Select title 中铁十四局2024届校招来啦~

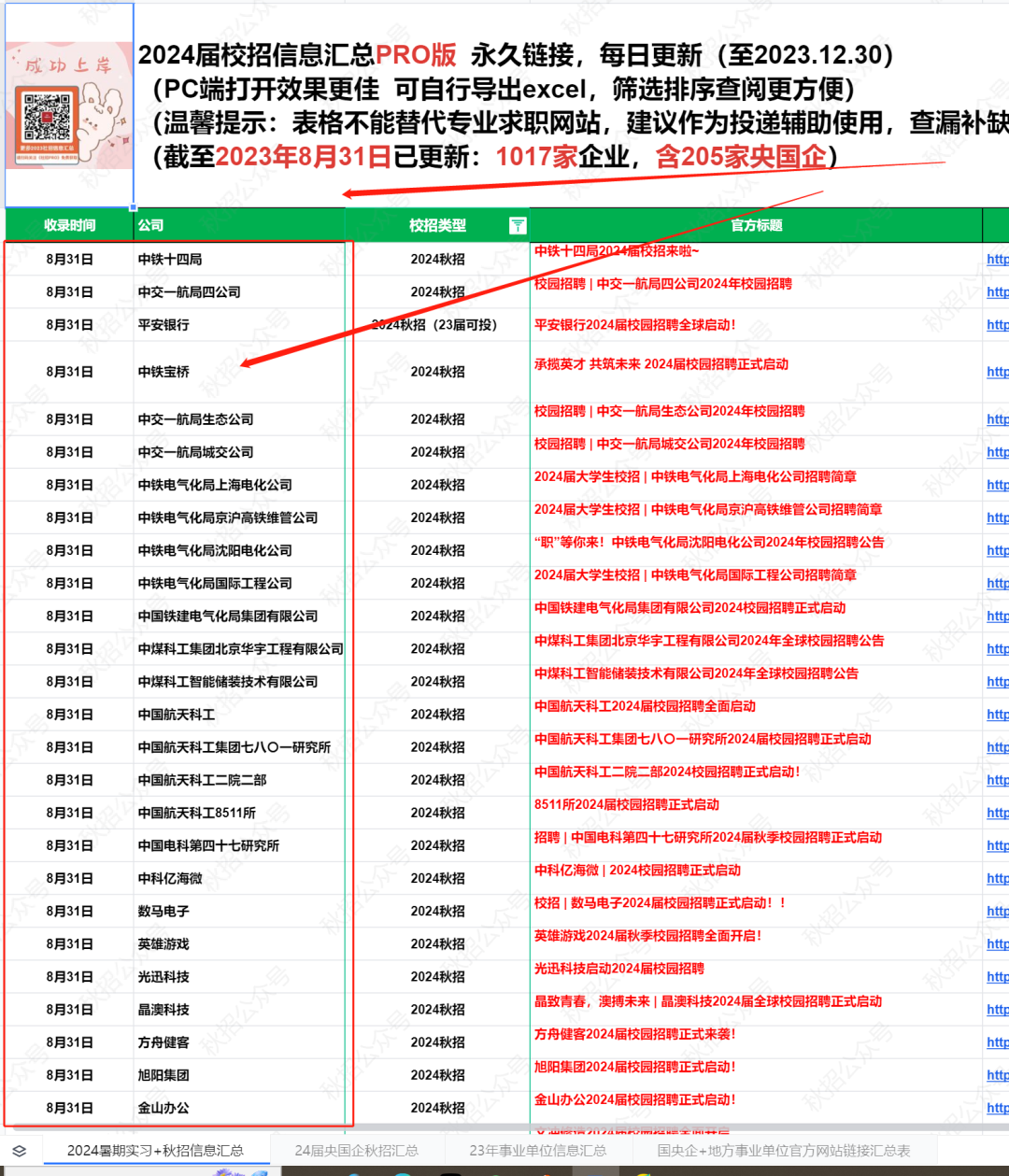point(617,250)
